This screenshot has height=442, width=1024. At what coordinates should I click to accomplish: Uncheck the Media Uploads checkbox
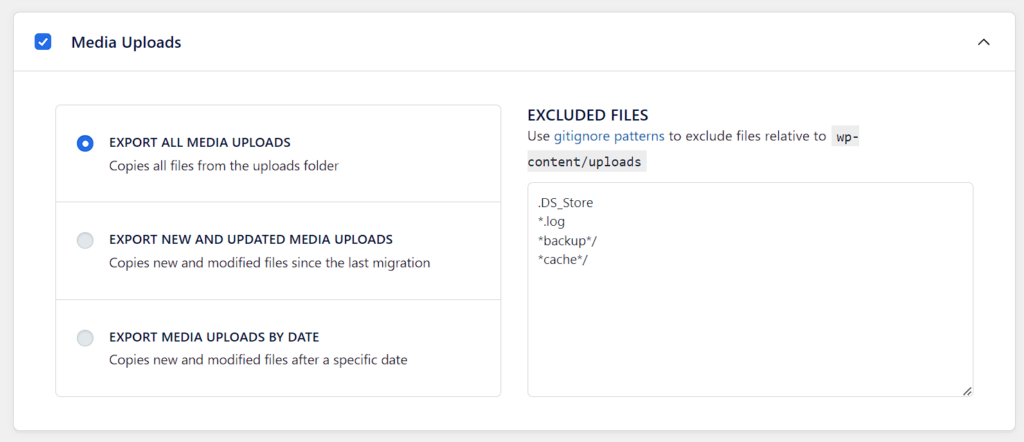tap(43, 42)
